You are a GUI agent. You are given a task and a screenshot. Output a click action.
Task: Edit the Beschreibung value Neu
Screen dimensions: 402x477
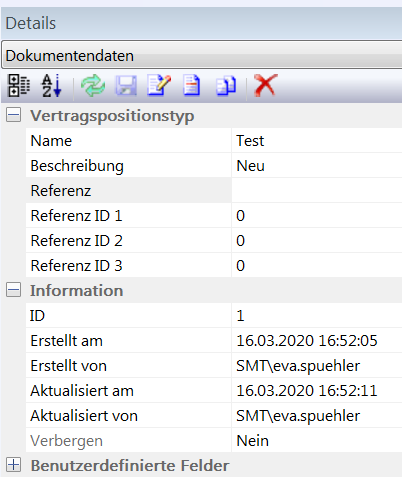317,166
